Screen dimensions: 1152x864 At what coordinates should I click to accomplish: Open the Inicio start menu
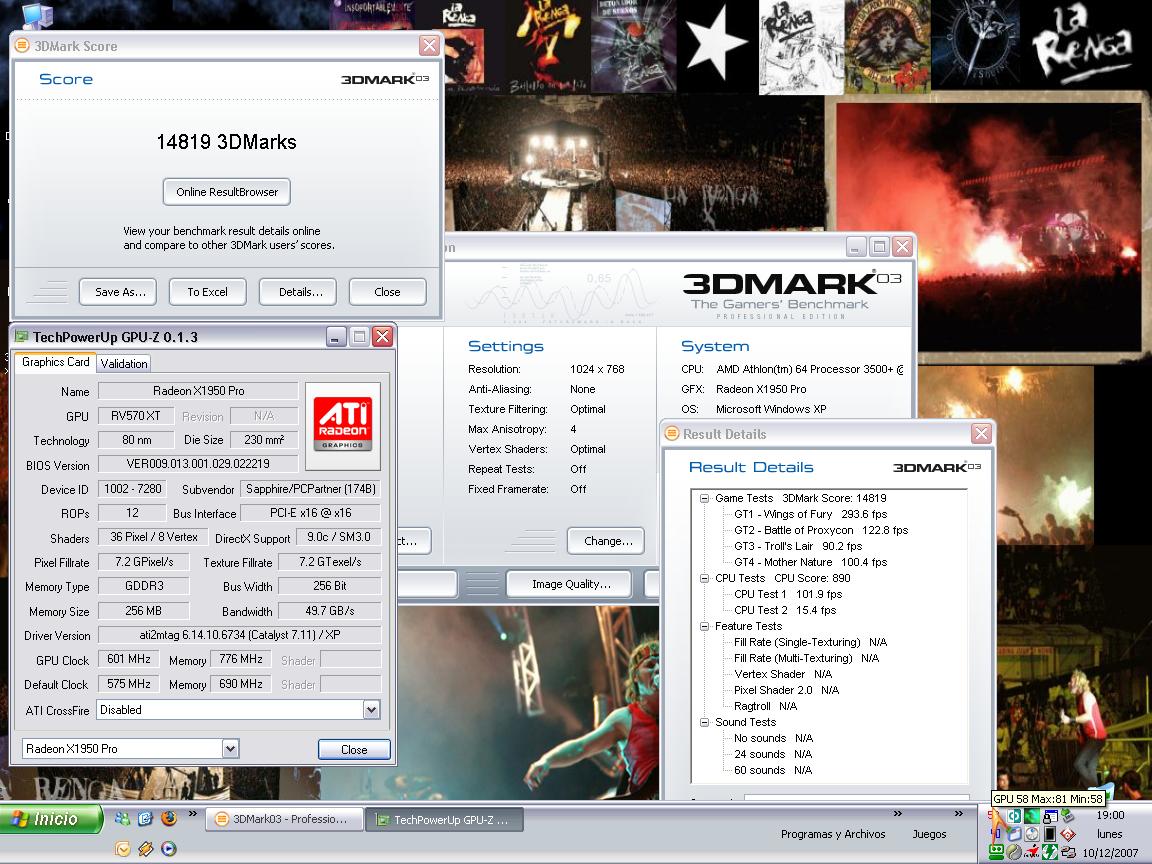tap(51, 819)
